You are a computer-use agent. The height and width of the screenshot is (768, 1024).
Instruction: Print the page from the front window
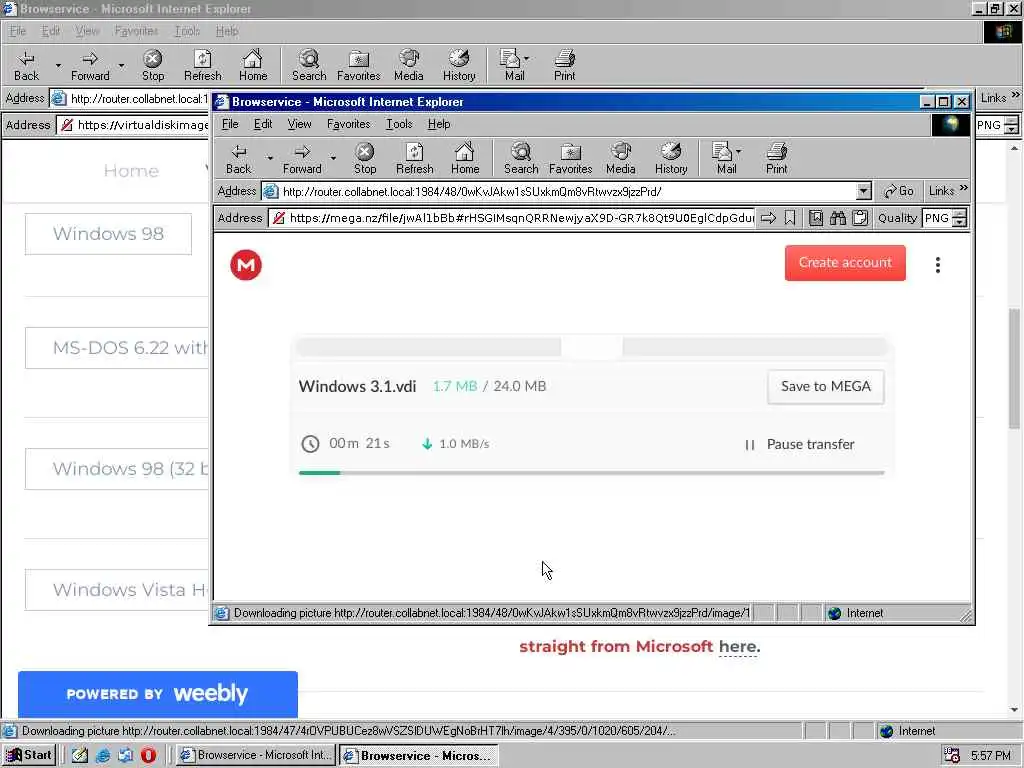tap(776, 159)
